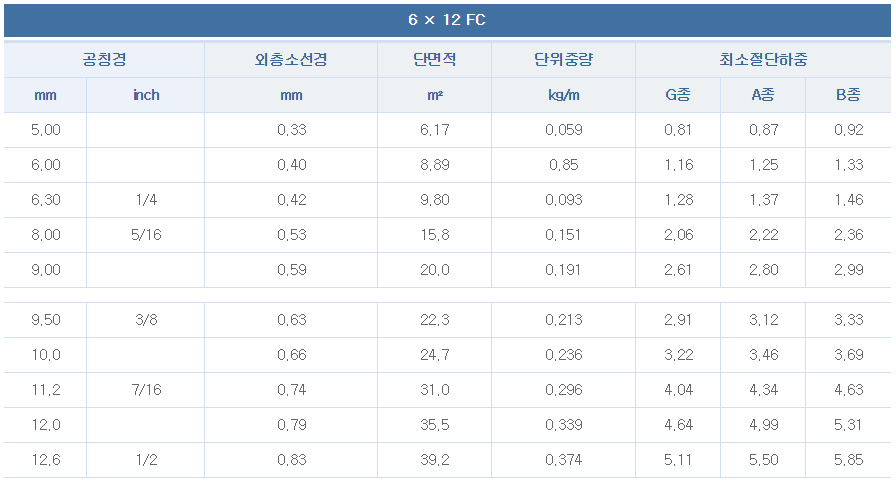The height and width of the screenshot is (484, 896).
Task: Click the 5,00 mm diameter cell
Action: pos(46,130)
